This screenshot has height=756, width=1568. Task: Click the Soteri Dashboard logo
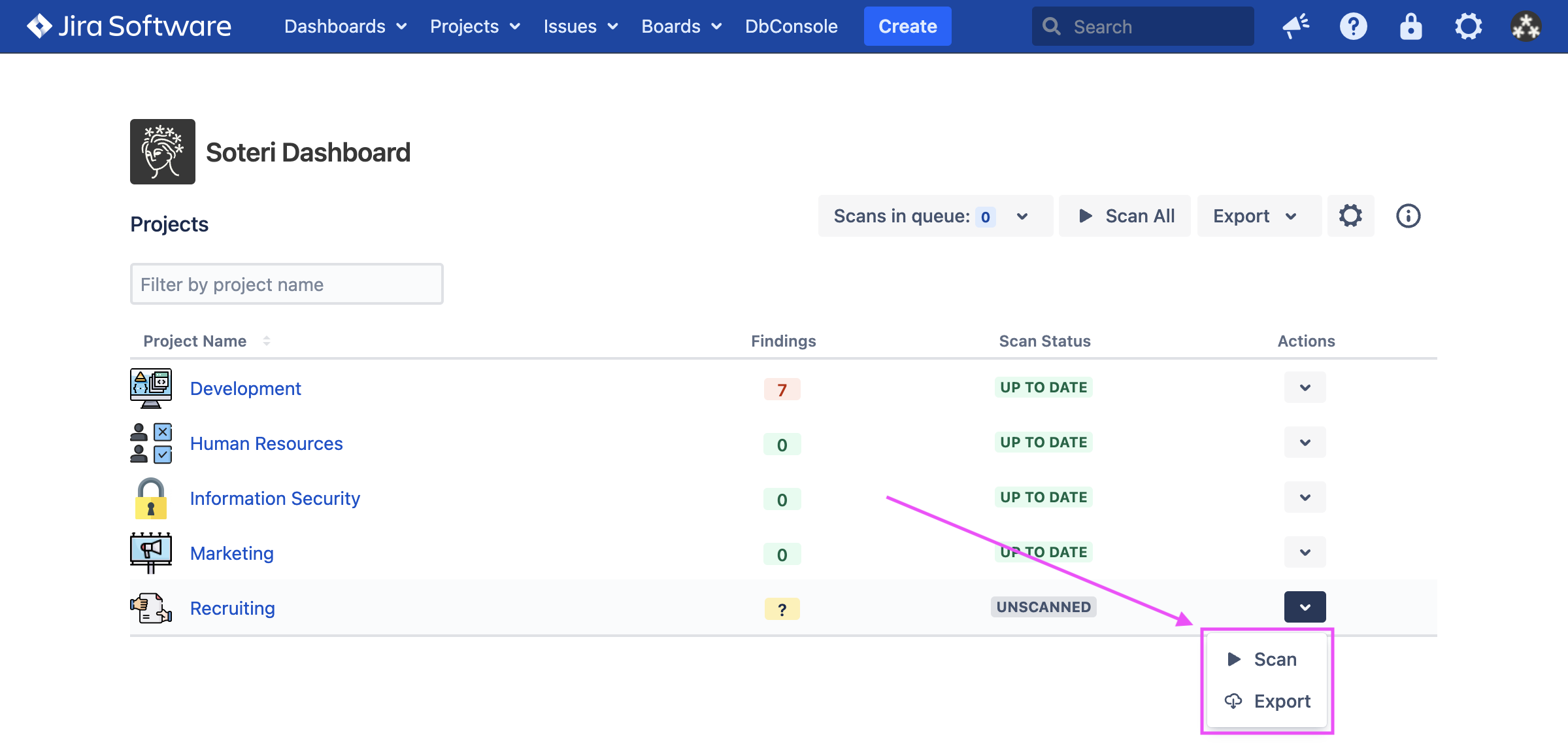click(x=162, y=152)
